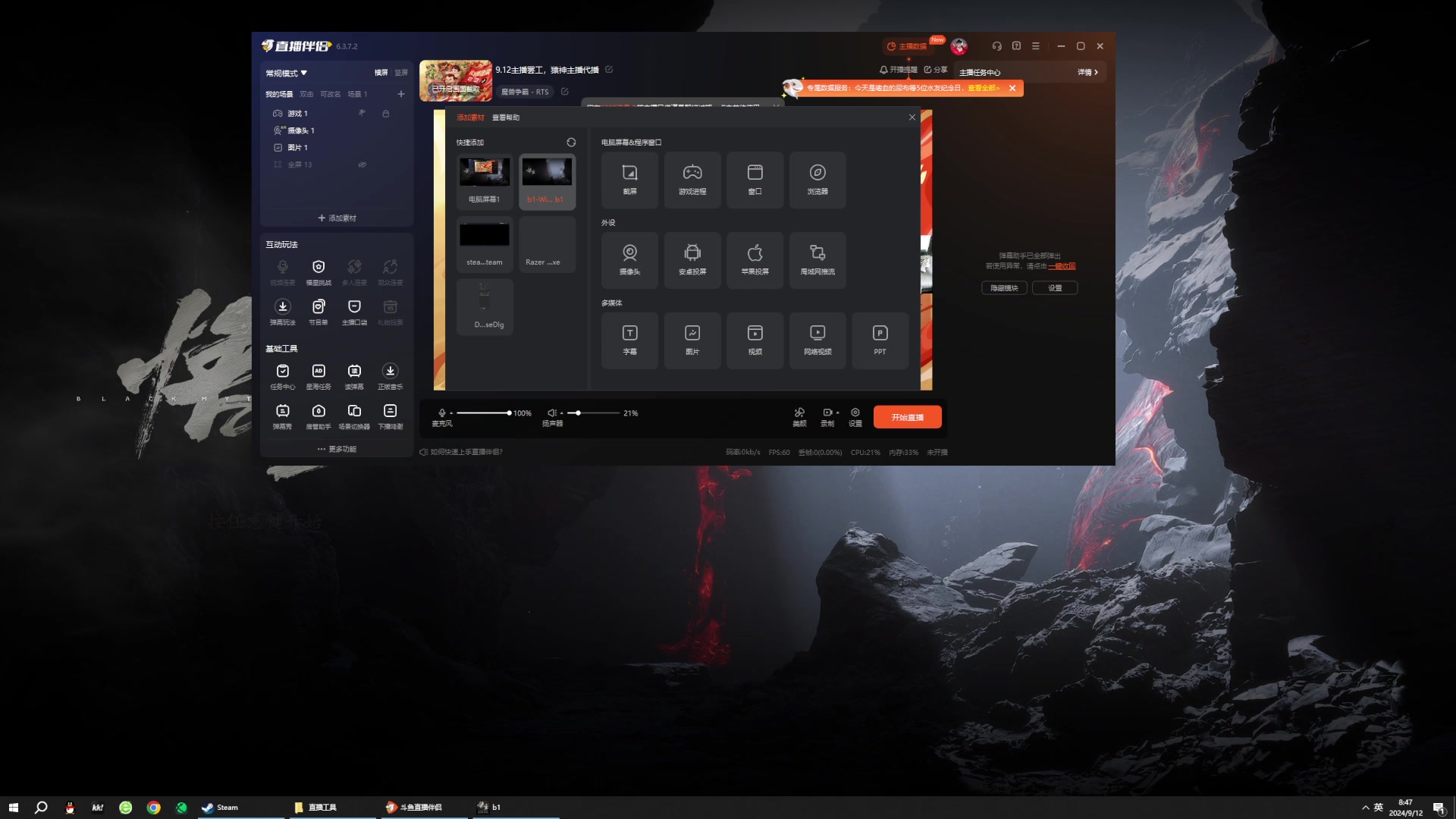Add a 浏览器 browser source

pos(817,180)
